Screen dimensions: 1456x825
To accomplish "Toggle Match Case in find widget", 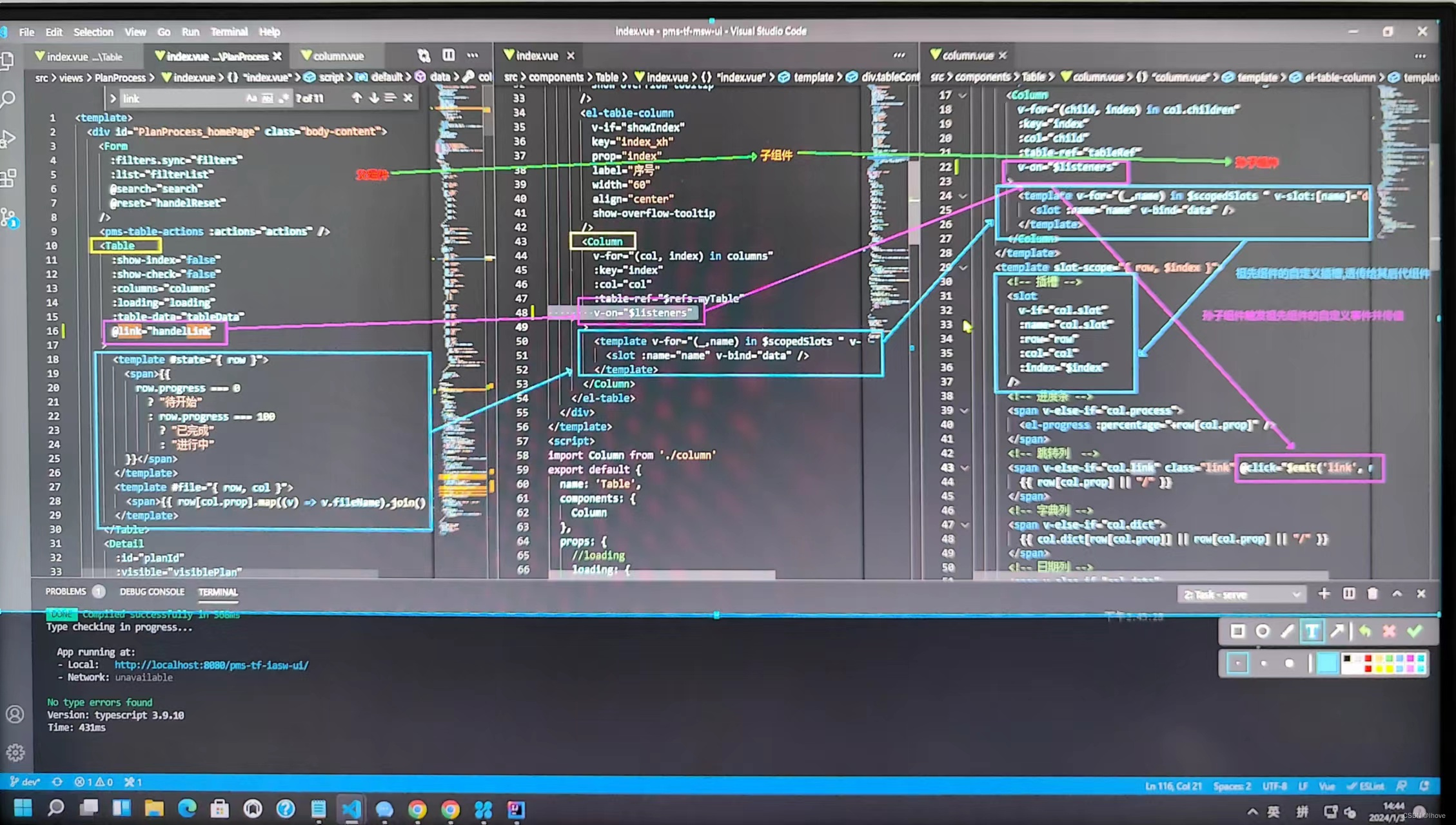I will [251, 99].
